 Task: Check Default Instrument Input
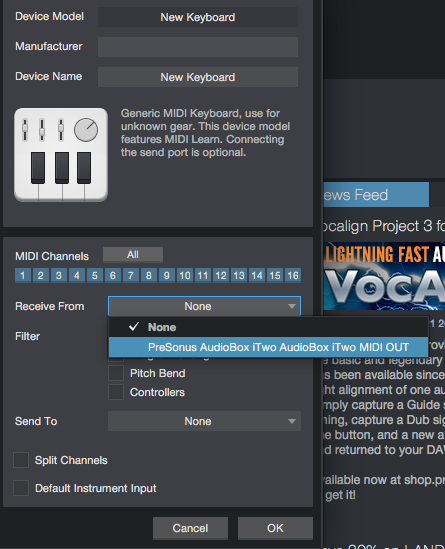coord(21,488)
